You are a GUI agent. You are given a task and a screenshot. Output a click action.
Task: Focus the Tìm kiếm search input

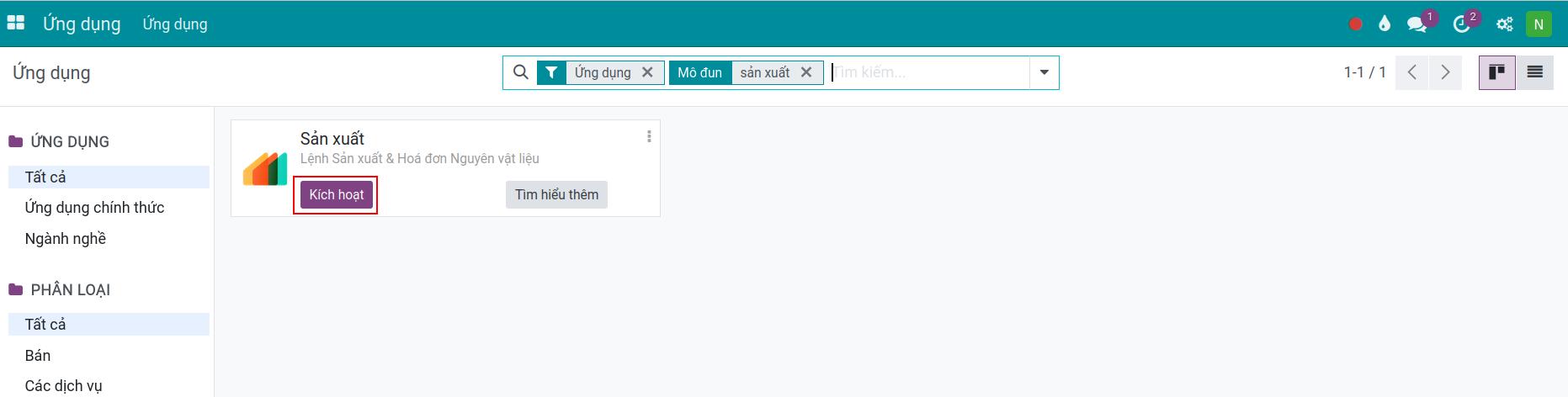coord(929,72)
